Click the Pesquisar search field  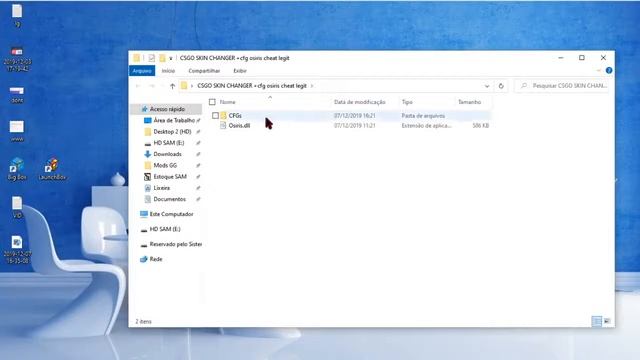point(562,86)
